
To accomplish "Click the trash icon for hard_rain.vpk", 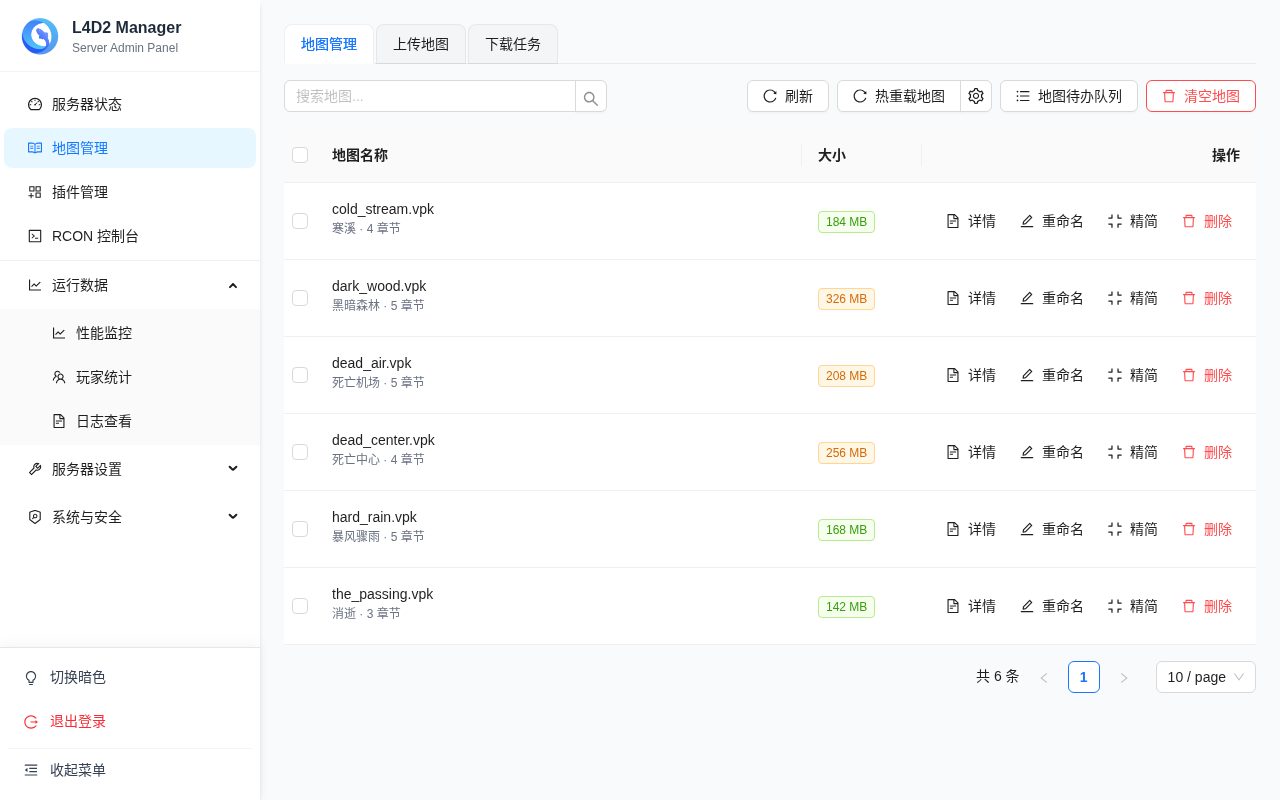I will click(x=1189, y=529).
